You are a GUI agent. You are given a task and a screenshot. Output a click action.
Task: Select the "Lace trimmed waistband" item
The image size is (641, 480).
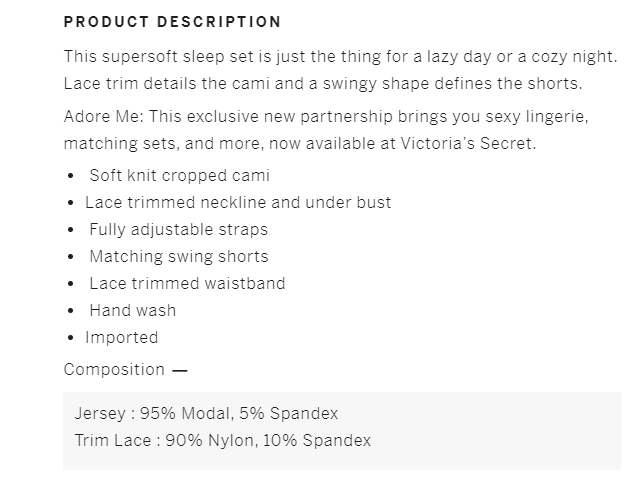(187, 283)
